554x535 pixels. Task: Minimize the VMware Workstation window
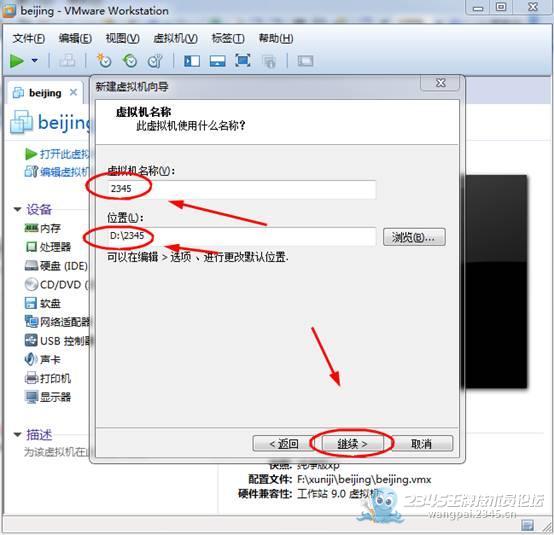(x=478, y=8)
